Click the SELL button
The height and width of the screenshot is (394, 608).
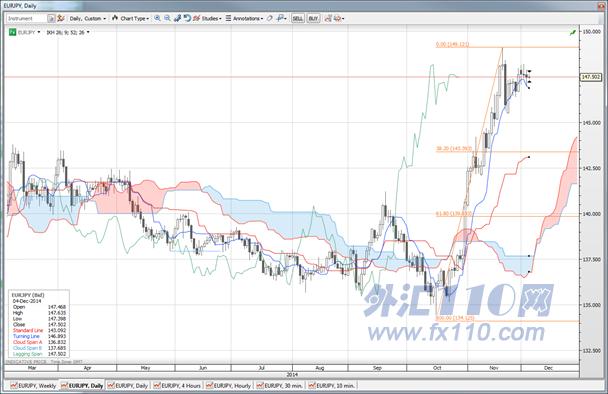pyautogui.click(x=298, y=18)
